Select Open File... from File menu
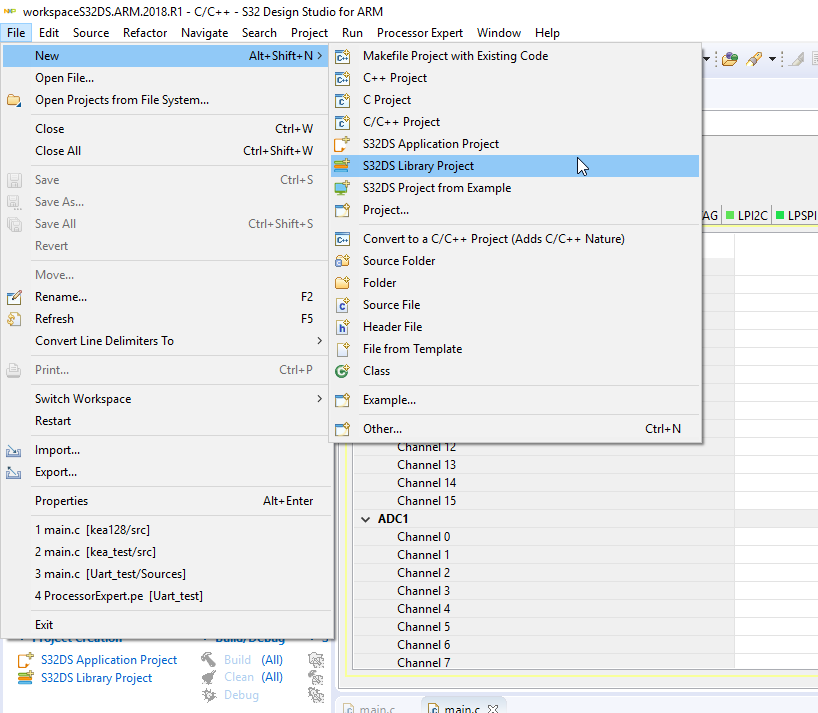Screen dimensions: 818x713 (x=167, y=78)
